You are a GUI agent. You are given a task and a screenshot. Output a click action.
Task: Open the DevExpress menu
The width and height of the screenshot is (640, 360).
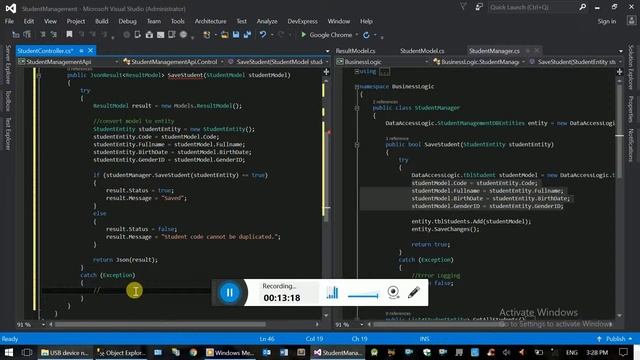[x=302, y=21]
